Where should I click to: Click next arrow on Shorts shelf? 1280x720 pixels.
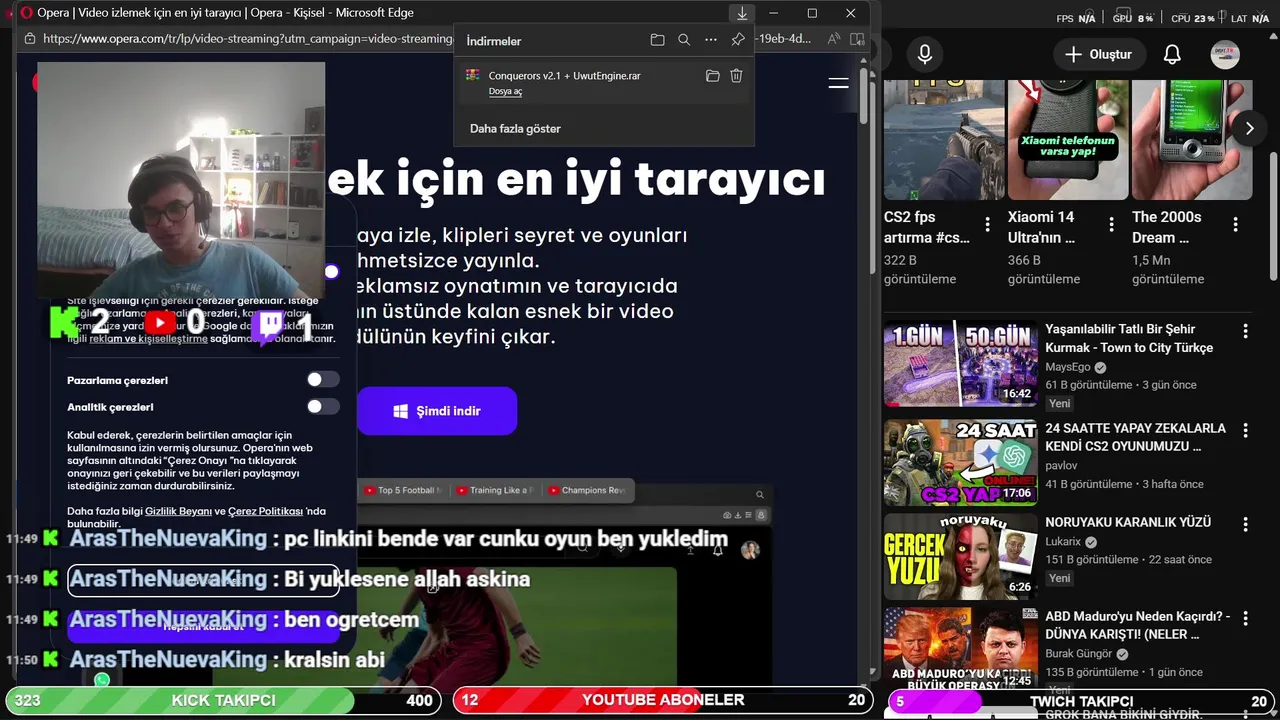point(1249,128)
